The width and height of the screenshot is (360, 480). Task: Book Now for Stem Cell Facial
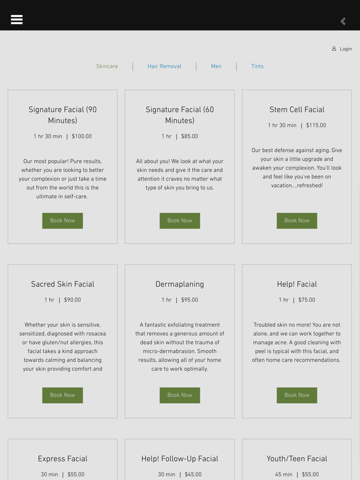tap(297, 221)
